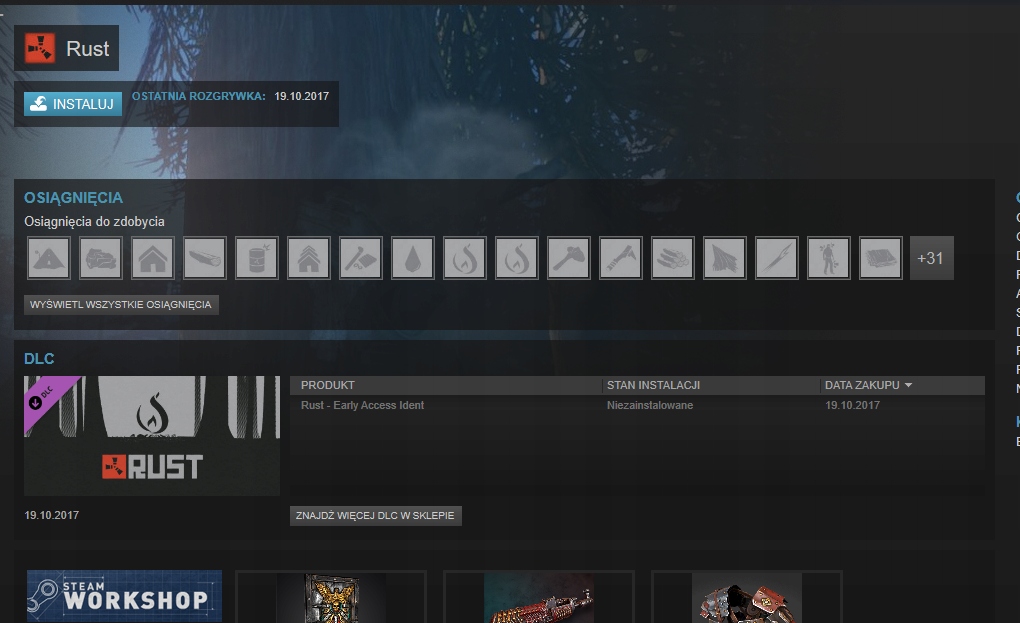Click the Niezainstalowane status cell
Screen dimensions: 1020x623
coord(650,405)
